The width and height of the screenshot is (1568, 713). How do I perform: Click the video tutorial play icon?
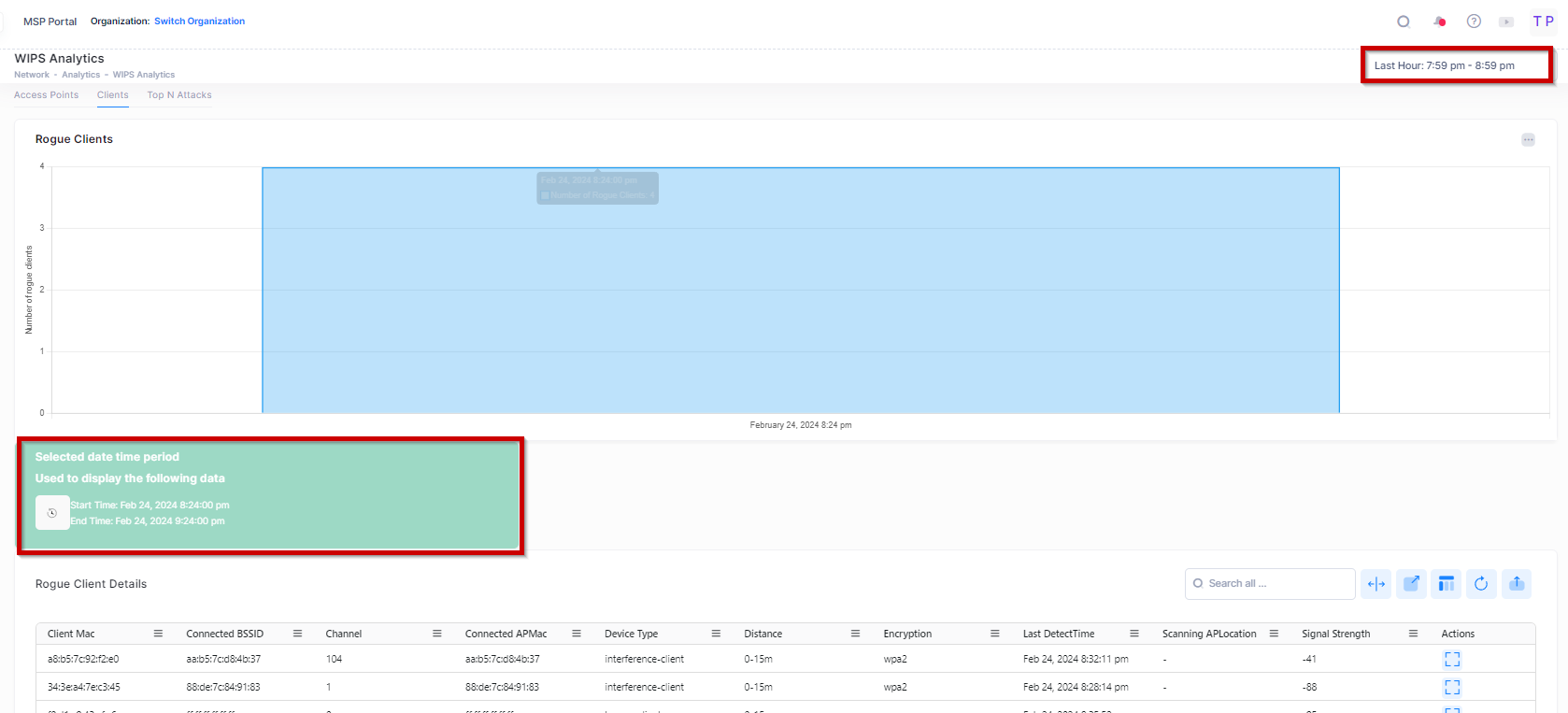(1506, 21)
